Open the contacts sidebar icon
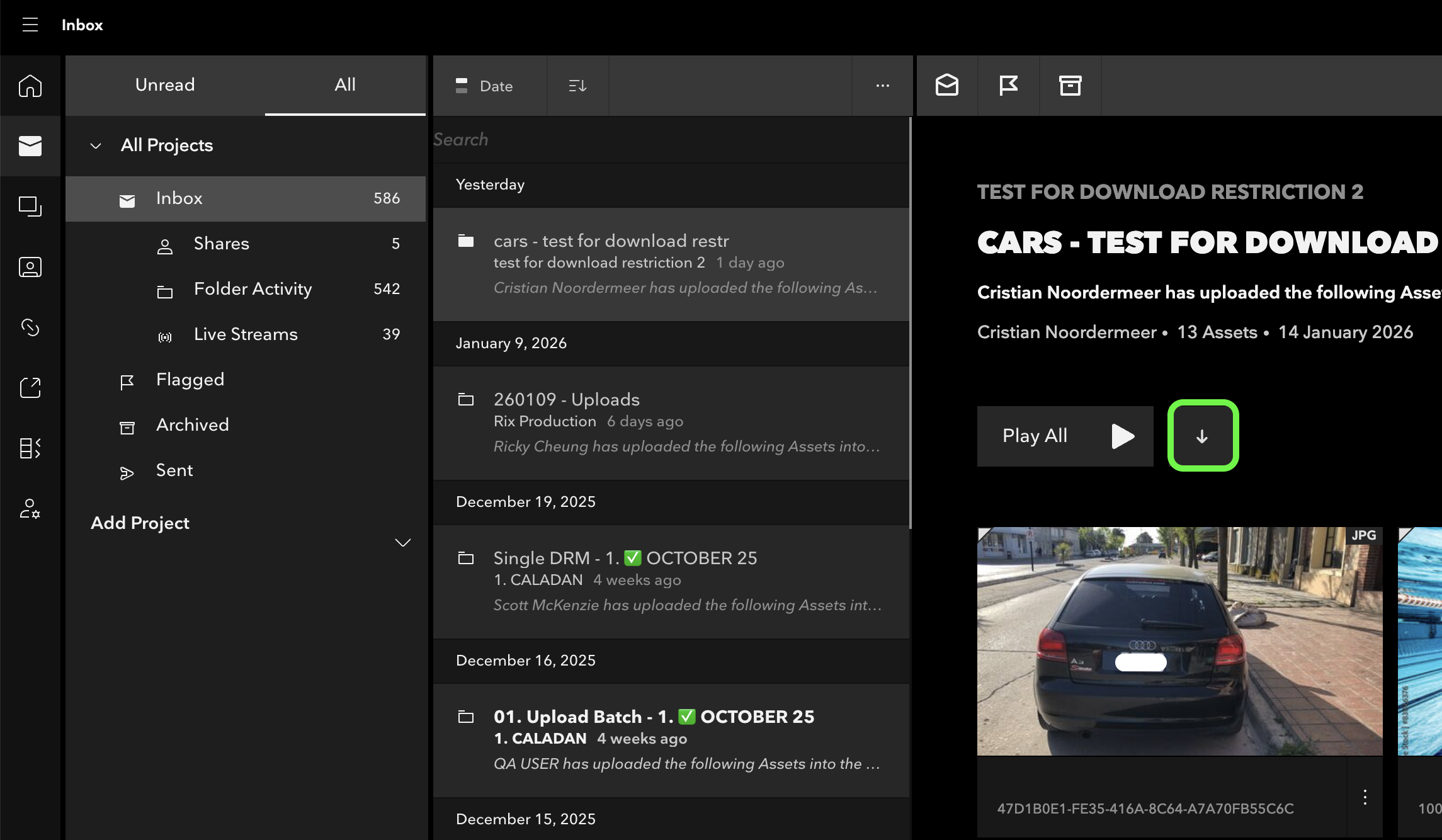This screenshot has width=1442, height=840. click(30, 267)
